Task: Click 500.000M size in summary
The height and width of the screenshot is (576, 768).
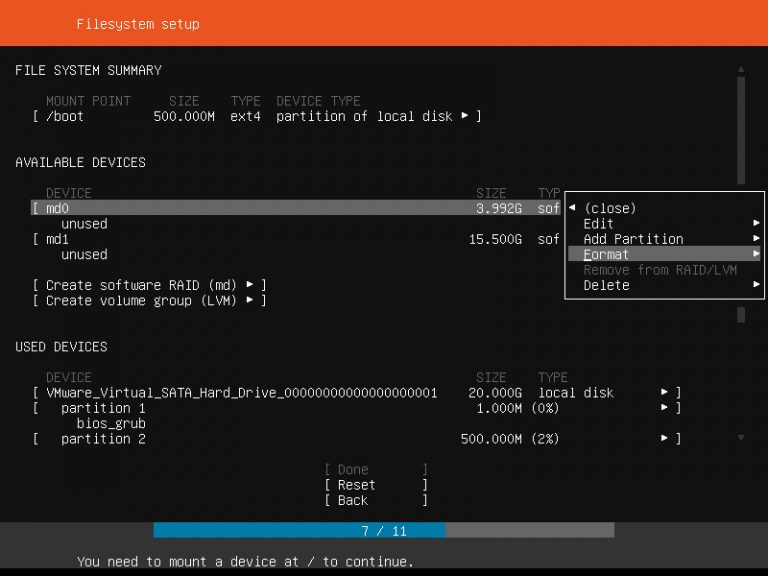Action: coord(184,116)
